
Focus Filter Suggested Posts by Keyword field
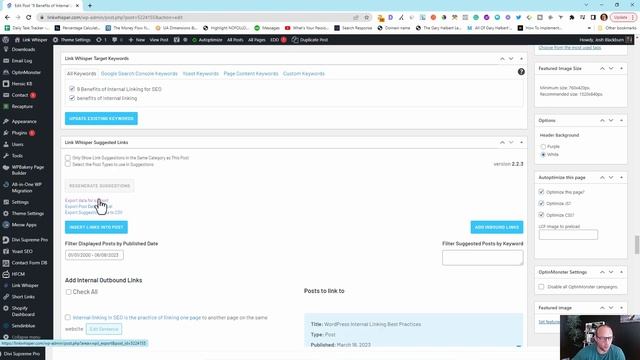(x=482, y=258)
